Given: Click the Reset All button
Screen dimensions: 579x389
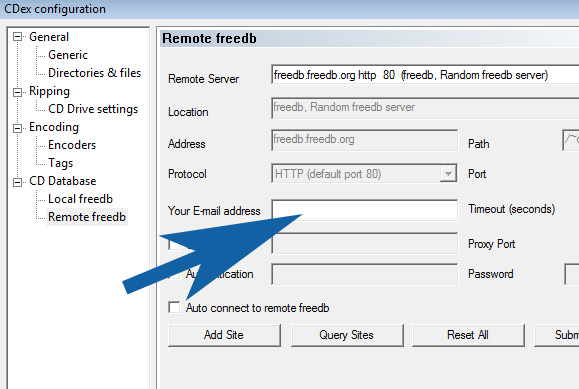Looking at the screenshot, I should click(468, 335).
